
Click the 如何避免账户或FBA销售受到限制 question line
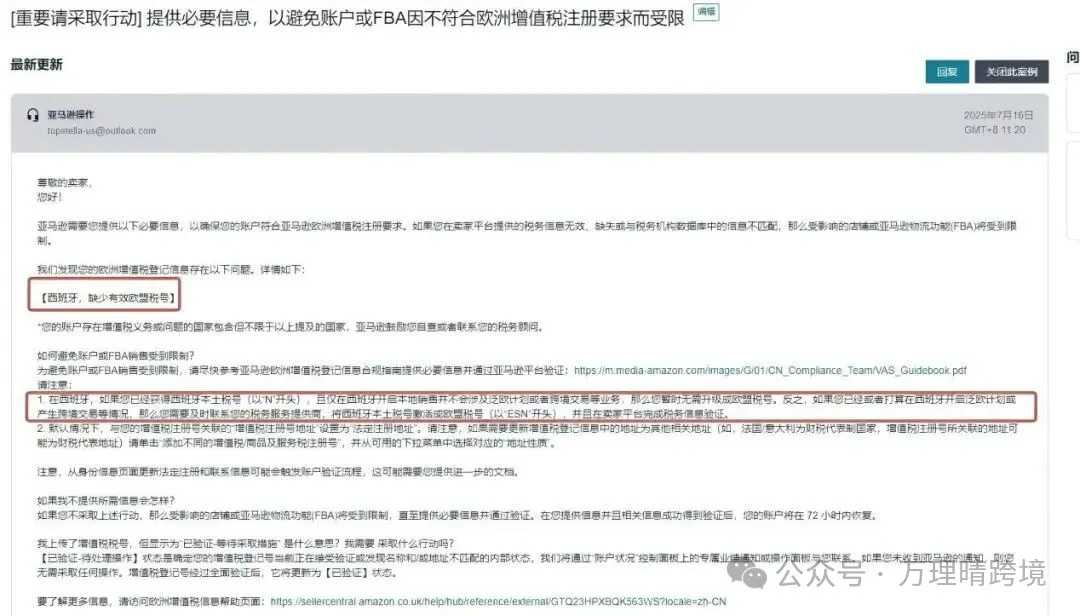click(x=116, y=356)
